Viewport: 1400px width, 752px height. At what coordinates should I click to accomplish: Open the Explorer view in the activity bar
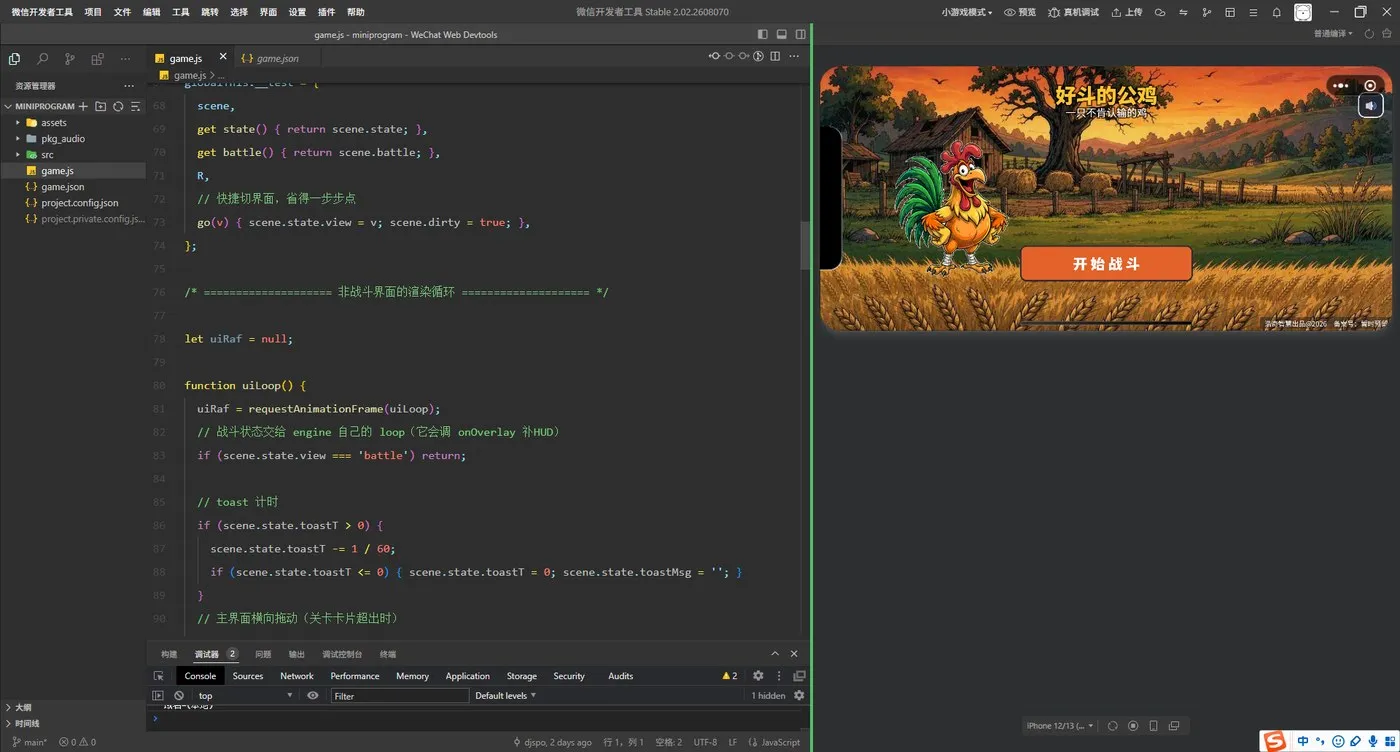coord(14,59)
